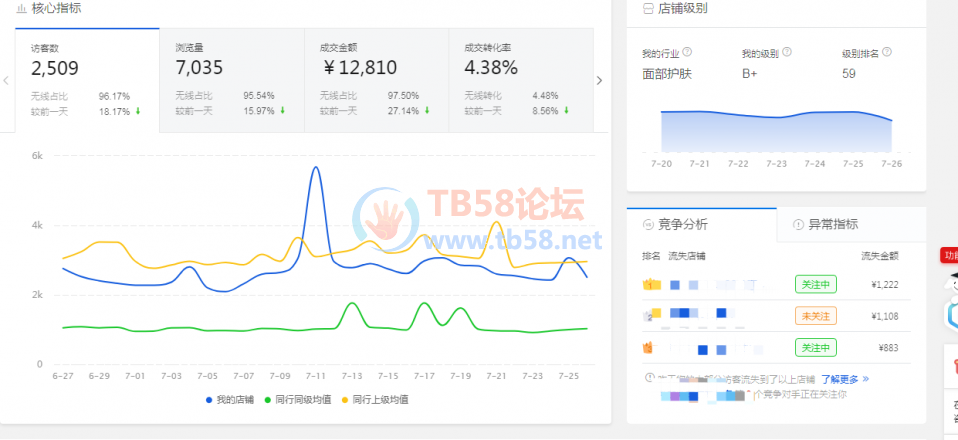
Task: Click the 核心指标 bar chart icon
Action: click(x=22, y=8)
